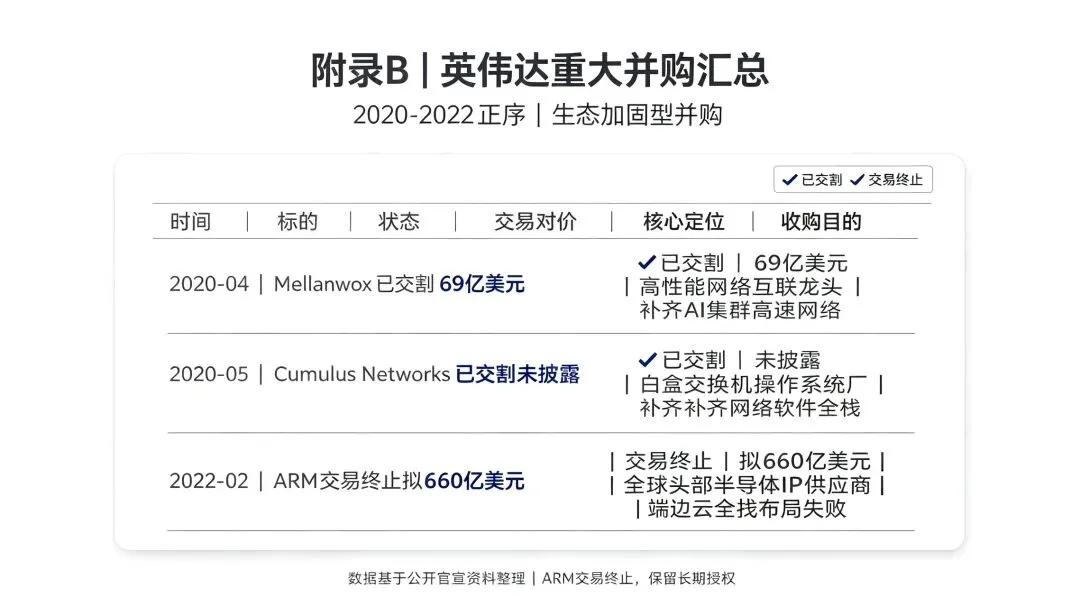This screenshot has width=1080, height=607.
Task: Click the ARM交易终止拟 text
Action: (x=348, y=481)
